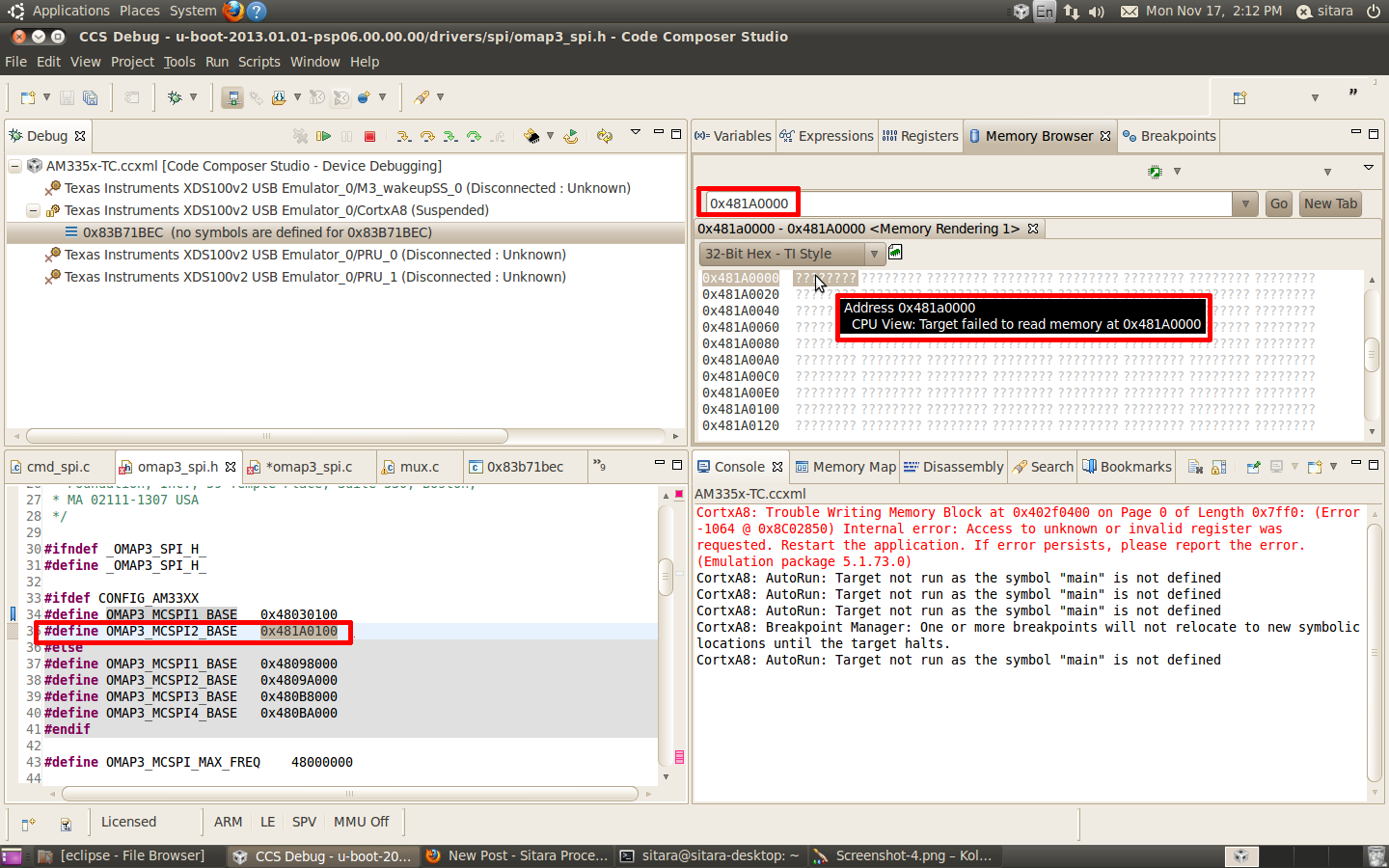
Task: Open the Scripts menu
Action: click(259, 62)
